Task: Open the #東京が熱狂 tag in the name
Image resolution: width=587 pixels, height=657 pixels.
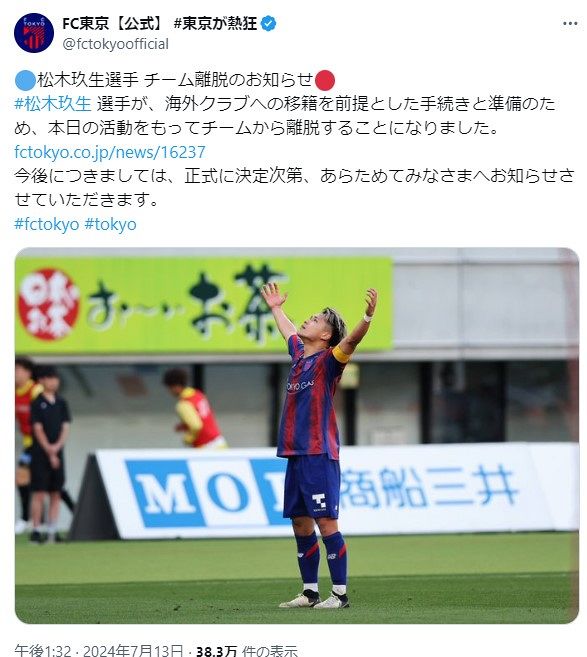Action: coord(215,23)
